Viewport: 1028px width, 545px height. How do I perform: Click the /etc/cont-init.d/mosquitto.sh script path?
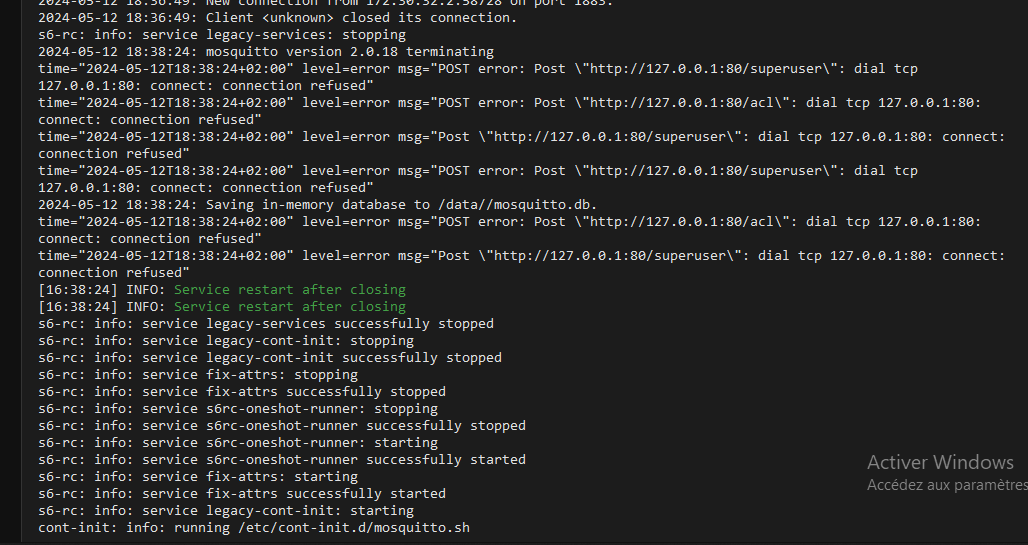click(353, 527)
